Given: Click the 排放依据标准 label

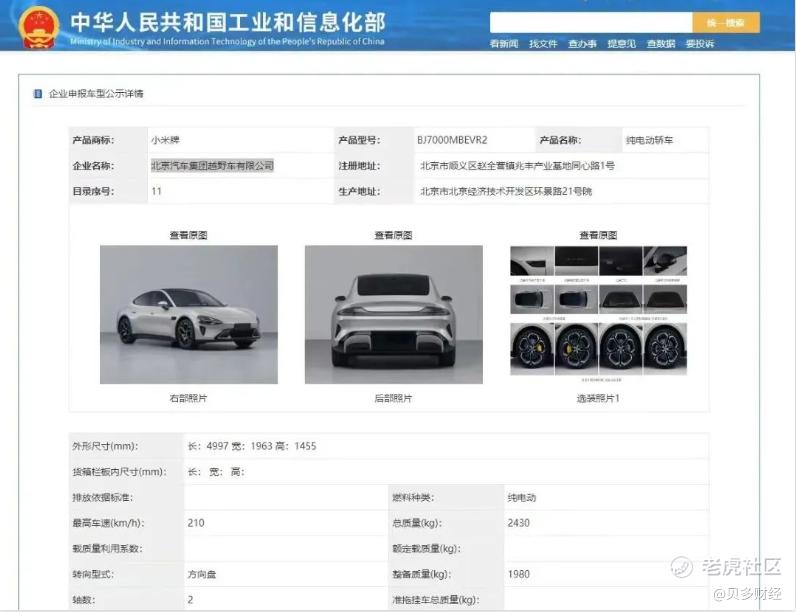Looking at the screenshot, I should click(103, 498).
